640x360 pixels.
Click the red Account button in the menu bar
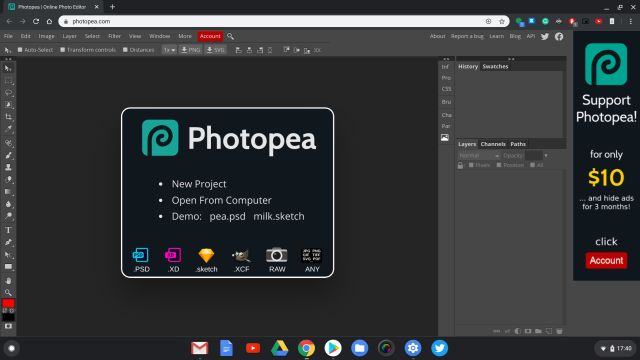click(210, 36)
